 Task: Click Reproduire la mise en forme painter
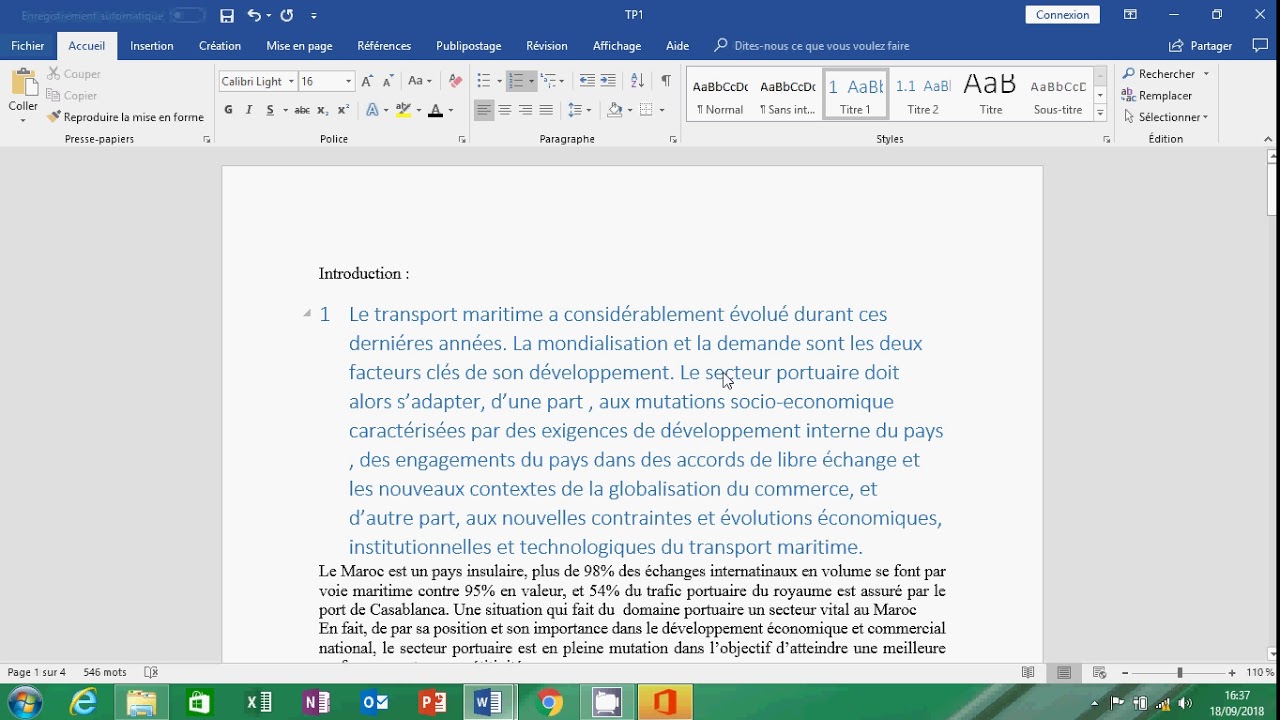click(125, 117)
